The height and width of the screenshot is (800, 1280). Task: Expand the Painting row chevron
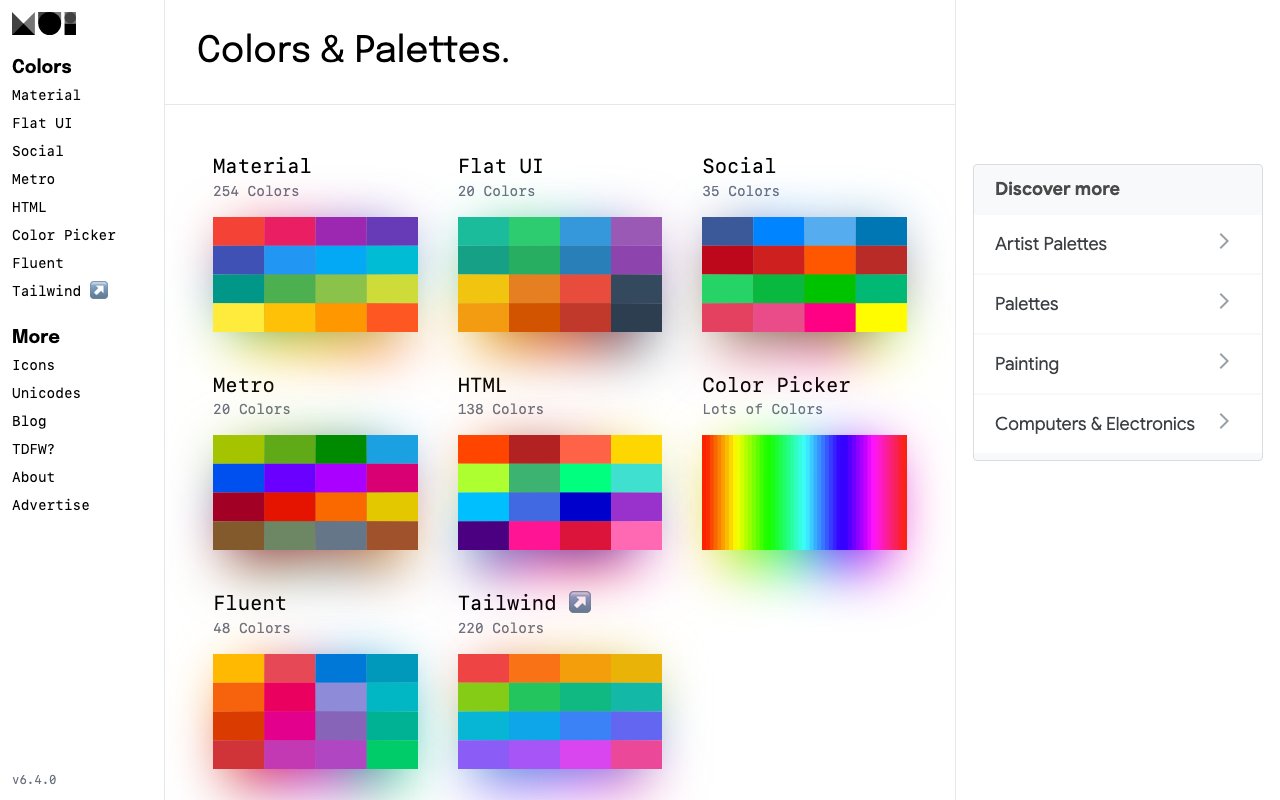coord(1224,362)
